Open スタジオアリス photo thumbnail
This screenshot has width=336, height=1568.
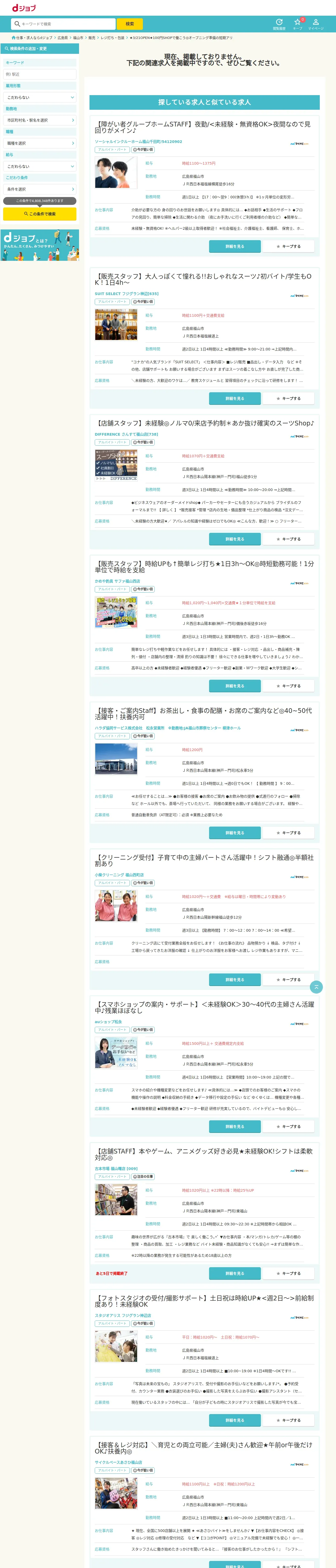point(116,1346)
